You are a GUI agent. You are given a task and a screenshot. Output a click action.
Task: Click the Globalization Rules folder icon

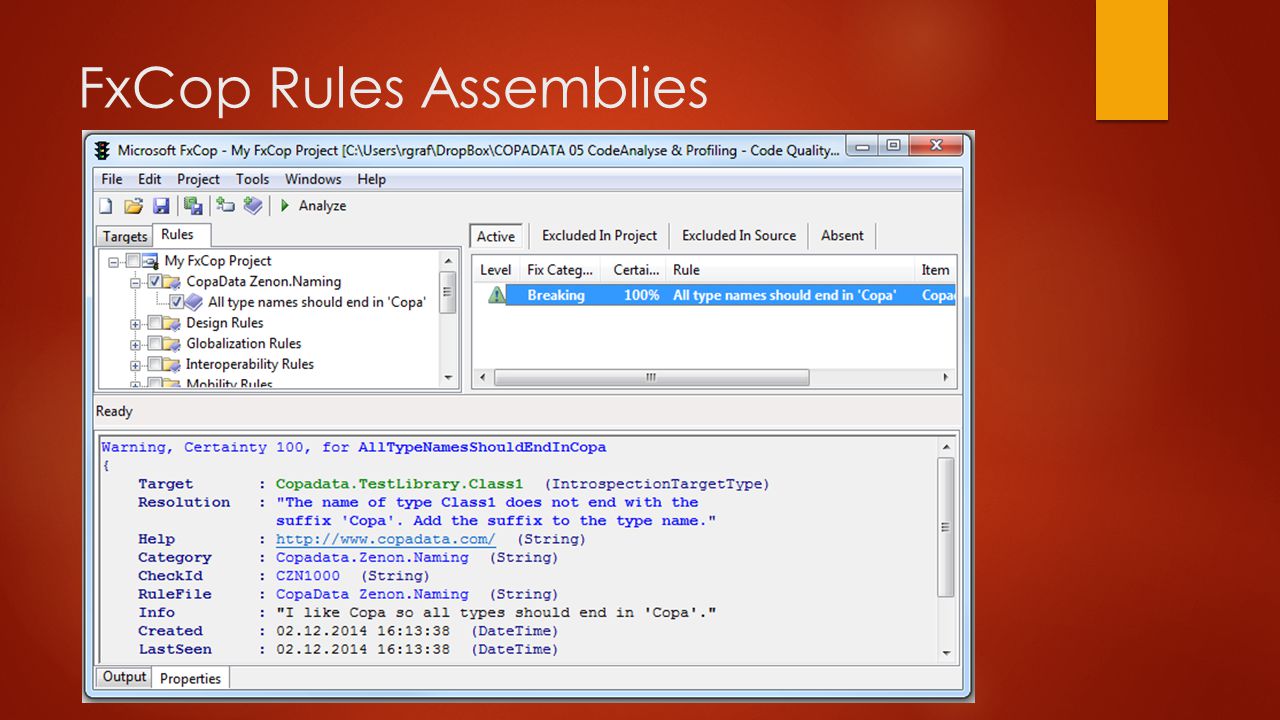[x=173, y=344]
